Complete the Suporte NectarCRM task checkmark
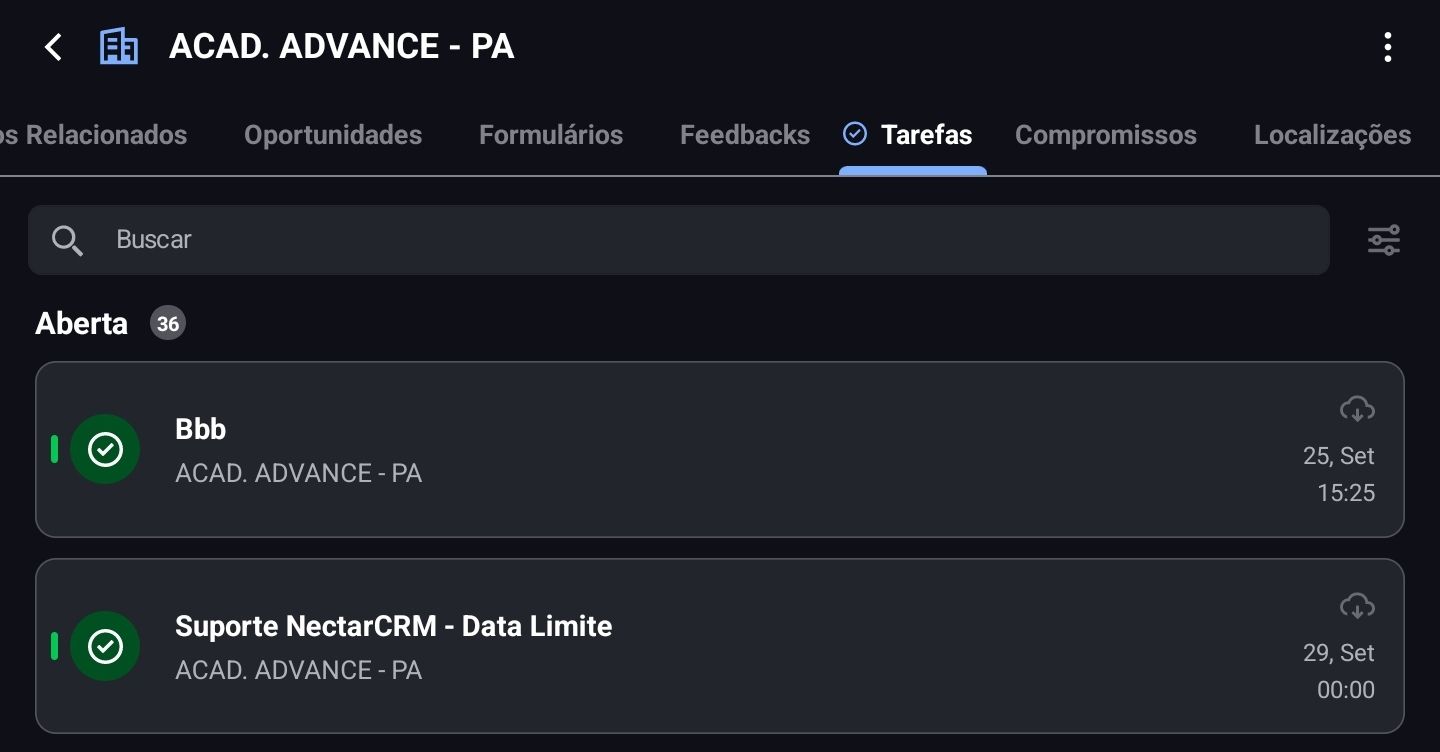Screen dimensions: 1440x752 (x=105, y=647)
